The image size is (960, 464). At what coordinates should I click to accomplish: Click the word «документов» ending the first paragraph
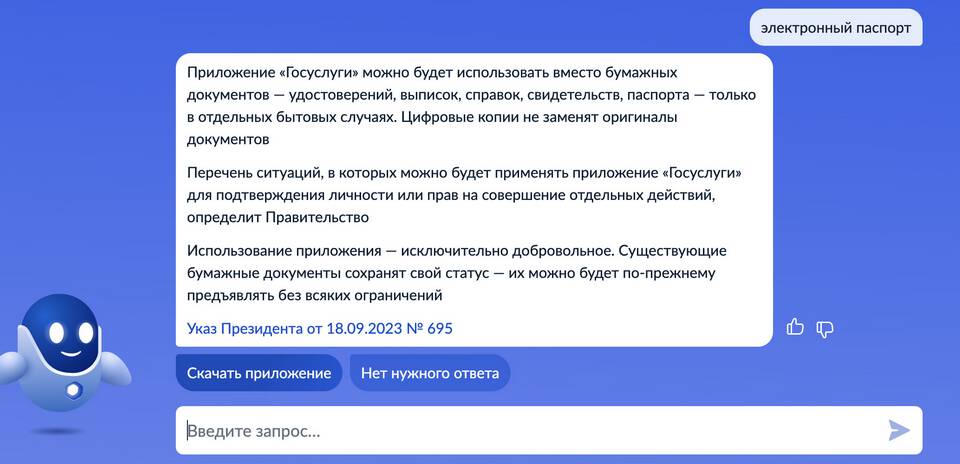pos(228,139)
